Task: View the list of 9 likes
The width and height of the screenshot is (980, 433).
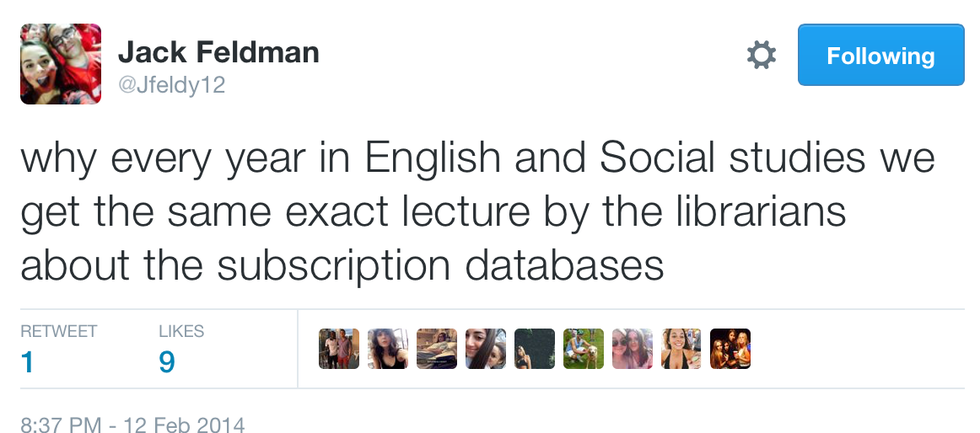Action: tap(167, 361)
